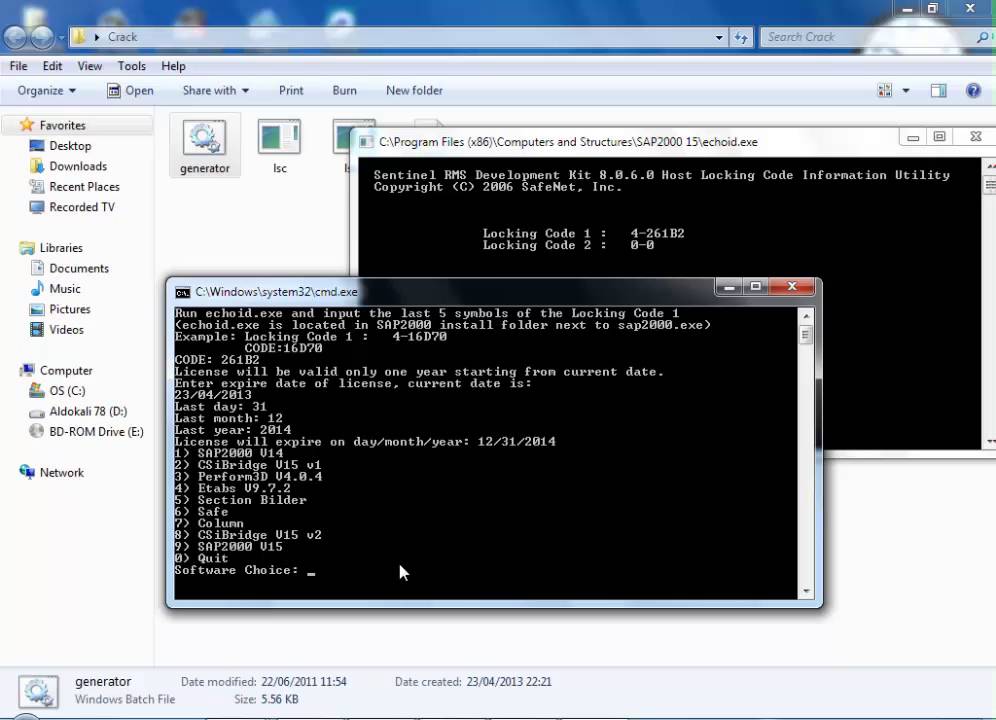Open the Help menu

click(173, 66)
